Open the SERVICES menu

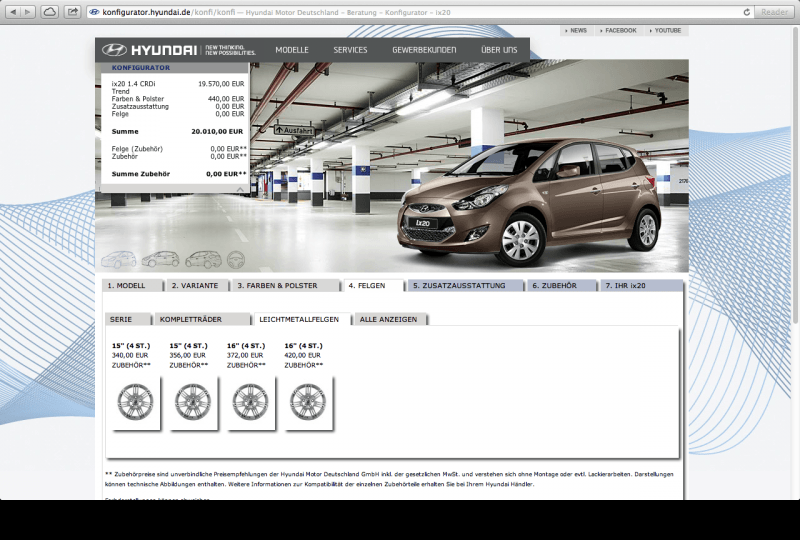(x=350, y=50)
